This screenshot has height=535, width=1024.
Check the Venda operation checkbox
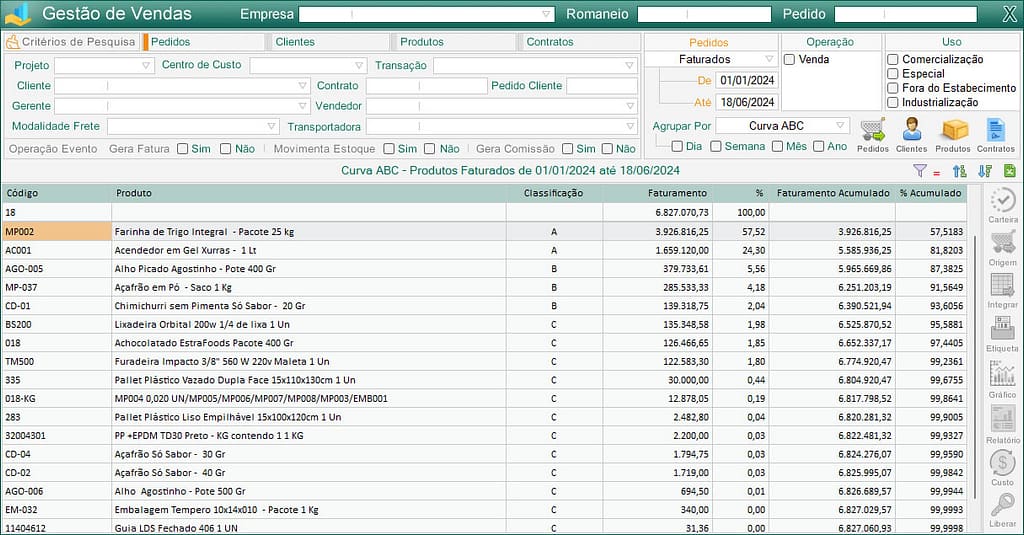click(790, 59)
